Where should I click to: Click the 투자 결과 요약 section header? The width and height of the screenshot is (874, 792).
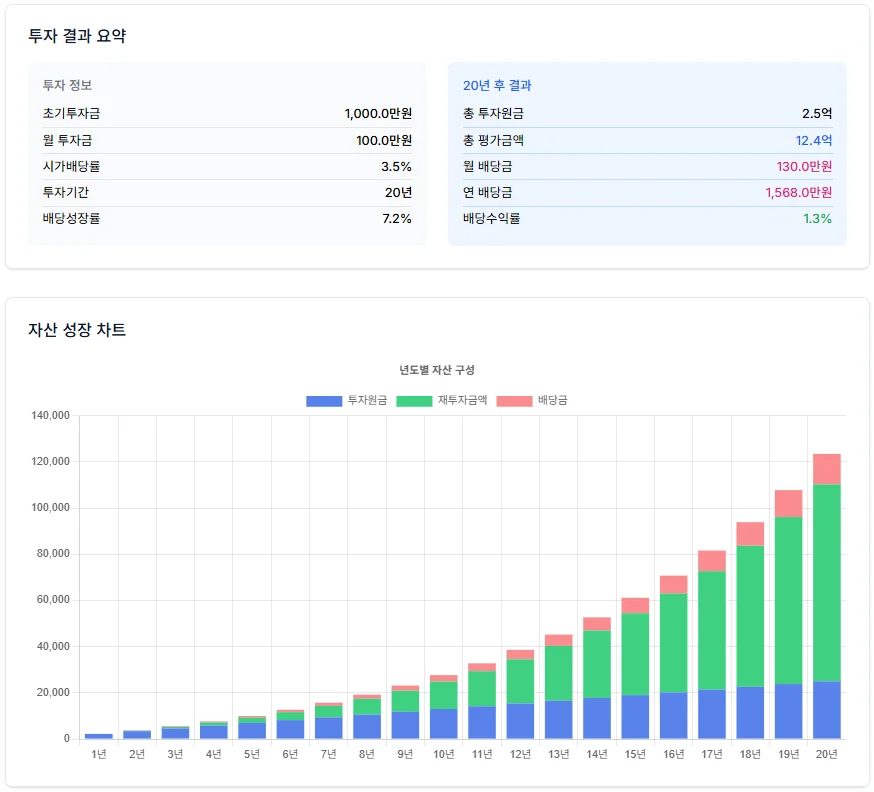[79, 34]
